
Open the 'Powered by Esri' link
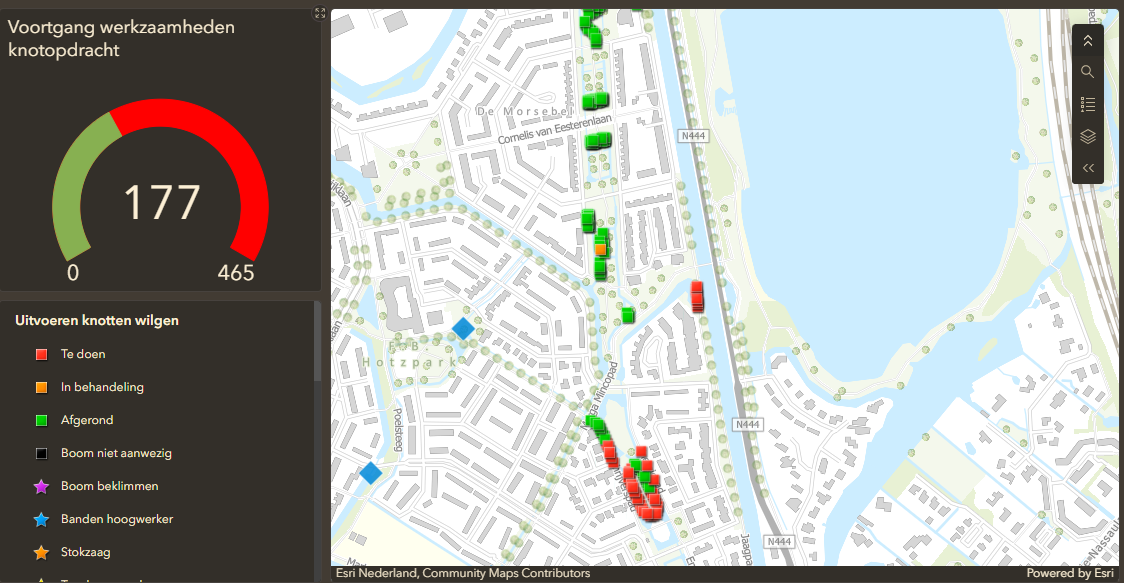(1070, 573)
